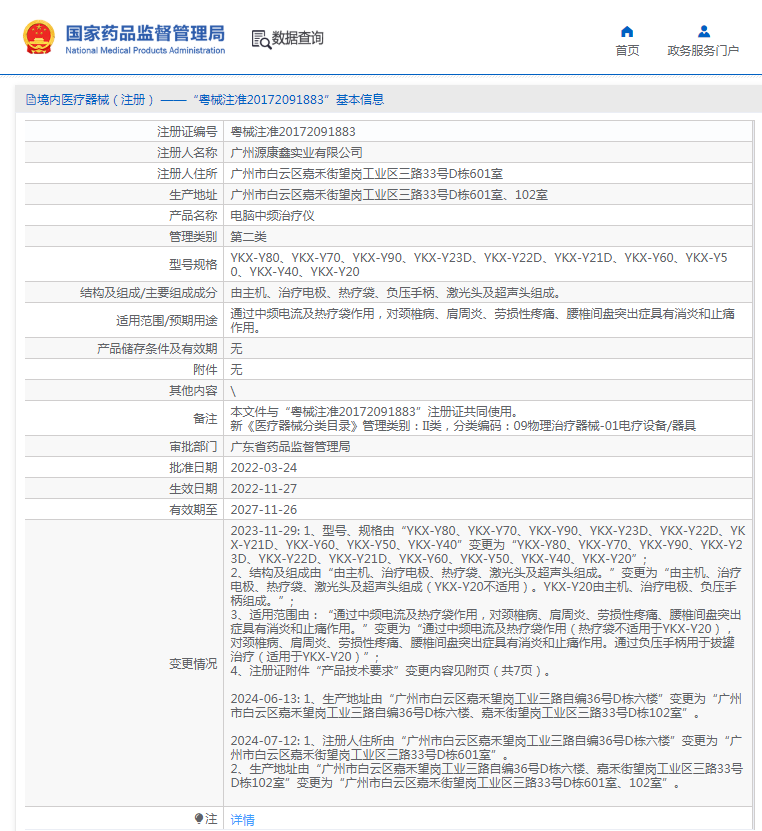Click the 2024-07-12 change record entry

486,762
